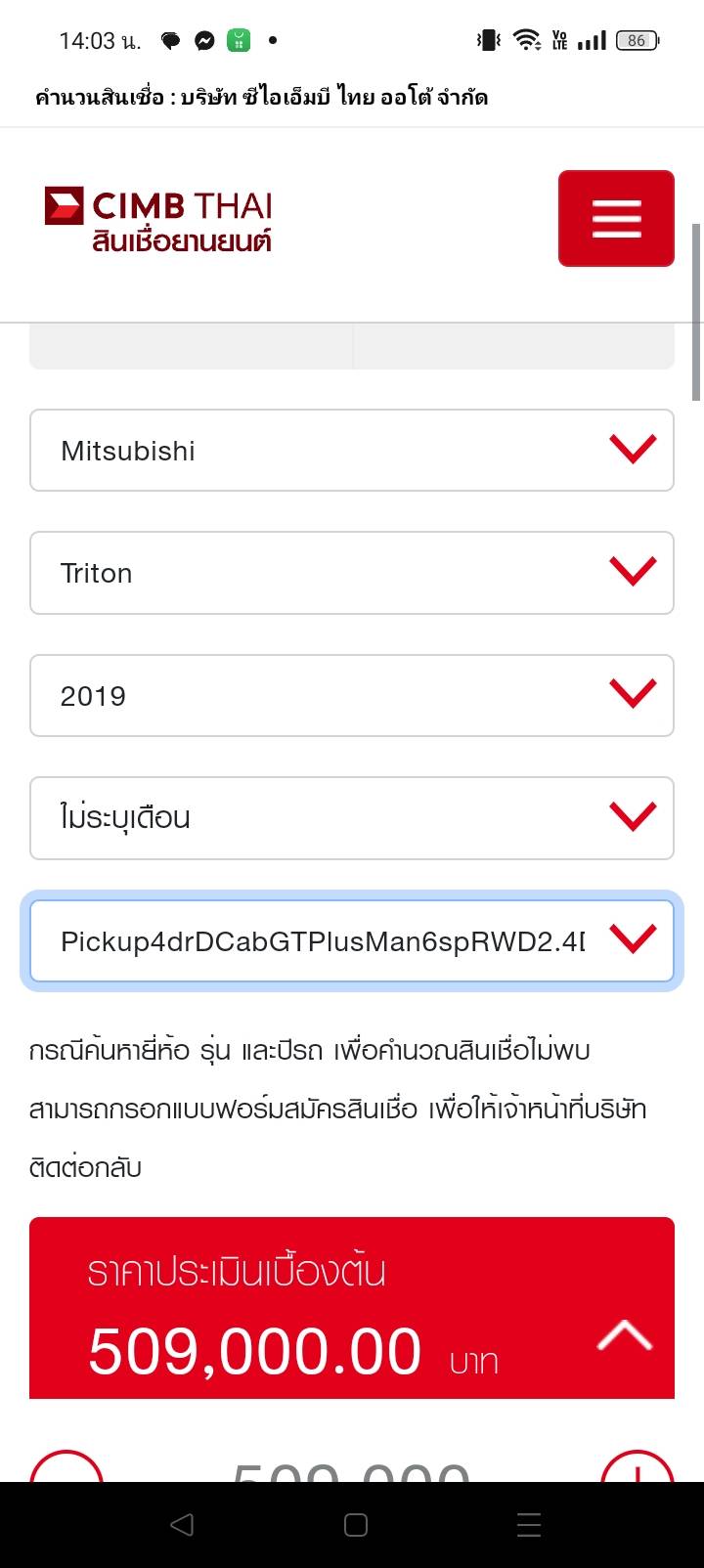Screen dimensions: 704x1568
Task: Tap the Android back navigation button
Action: (182, 1524)
